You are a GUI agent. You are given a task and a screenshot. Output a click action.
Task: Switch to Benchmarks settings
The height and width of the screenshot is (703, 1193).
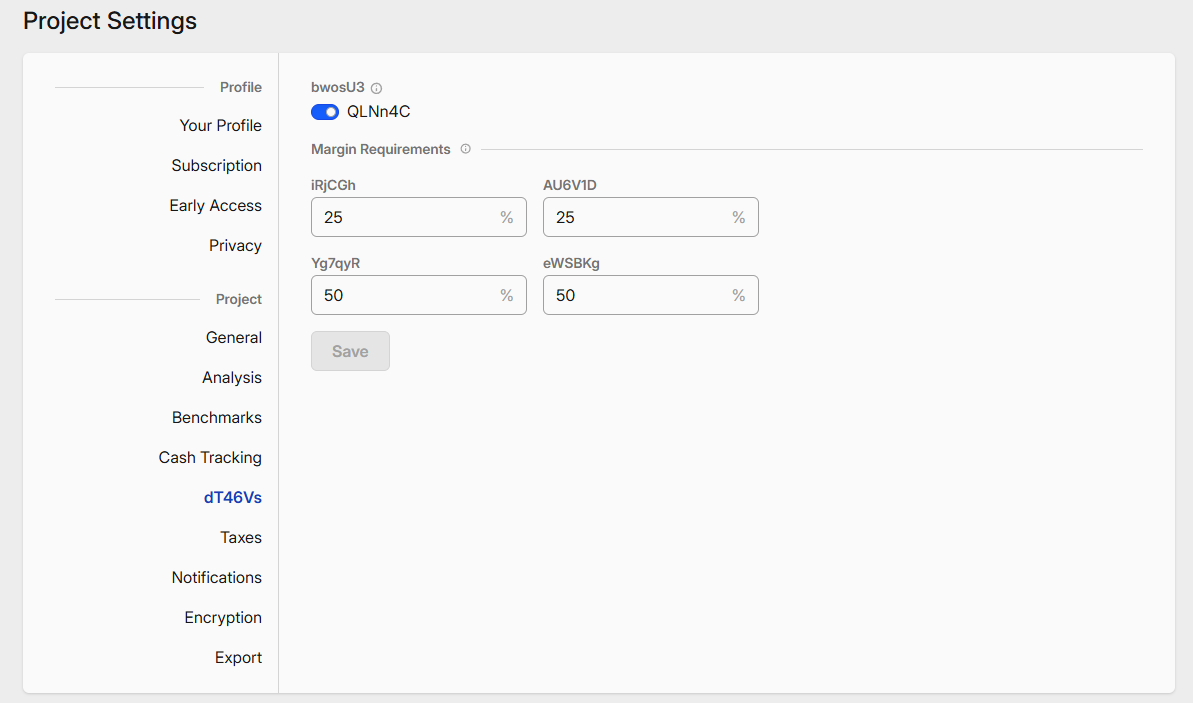(216, 417)
